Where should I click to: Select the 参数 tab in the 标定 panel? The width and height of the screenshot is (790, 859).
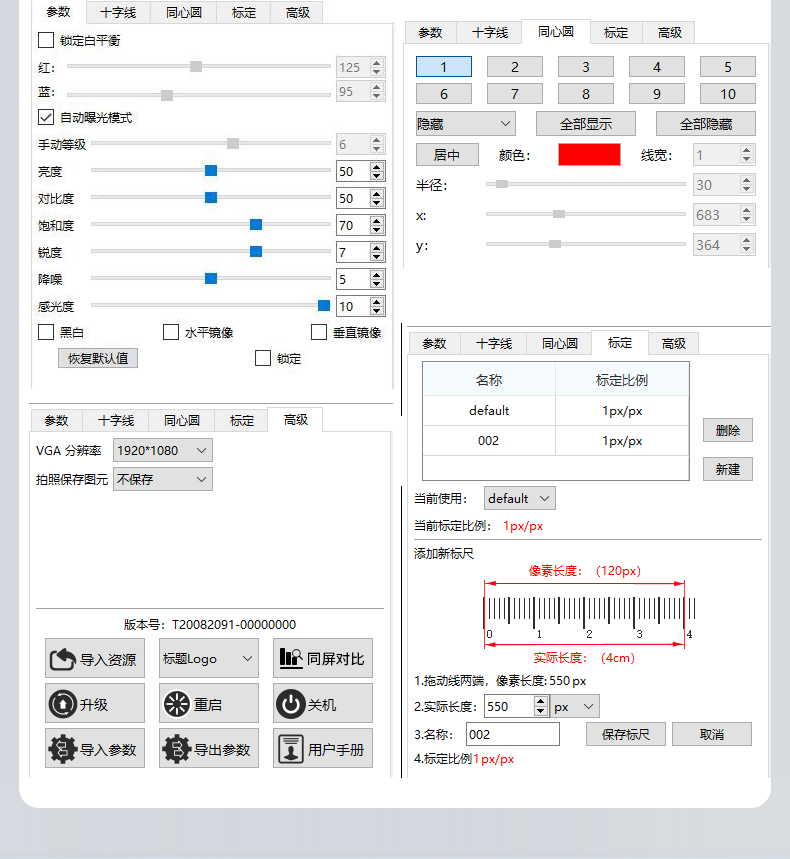[434, 343]
